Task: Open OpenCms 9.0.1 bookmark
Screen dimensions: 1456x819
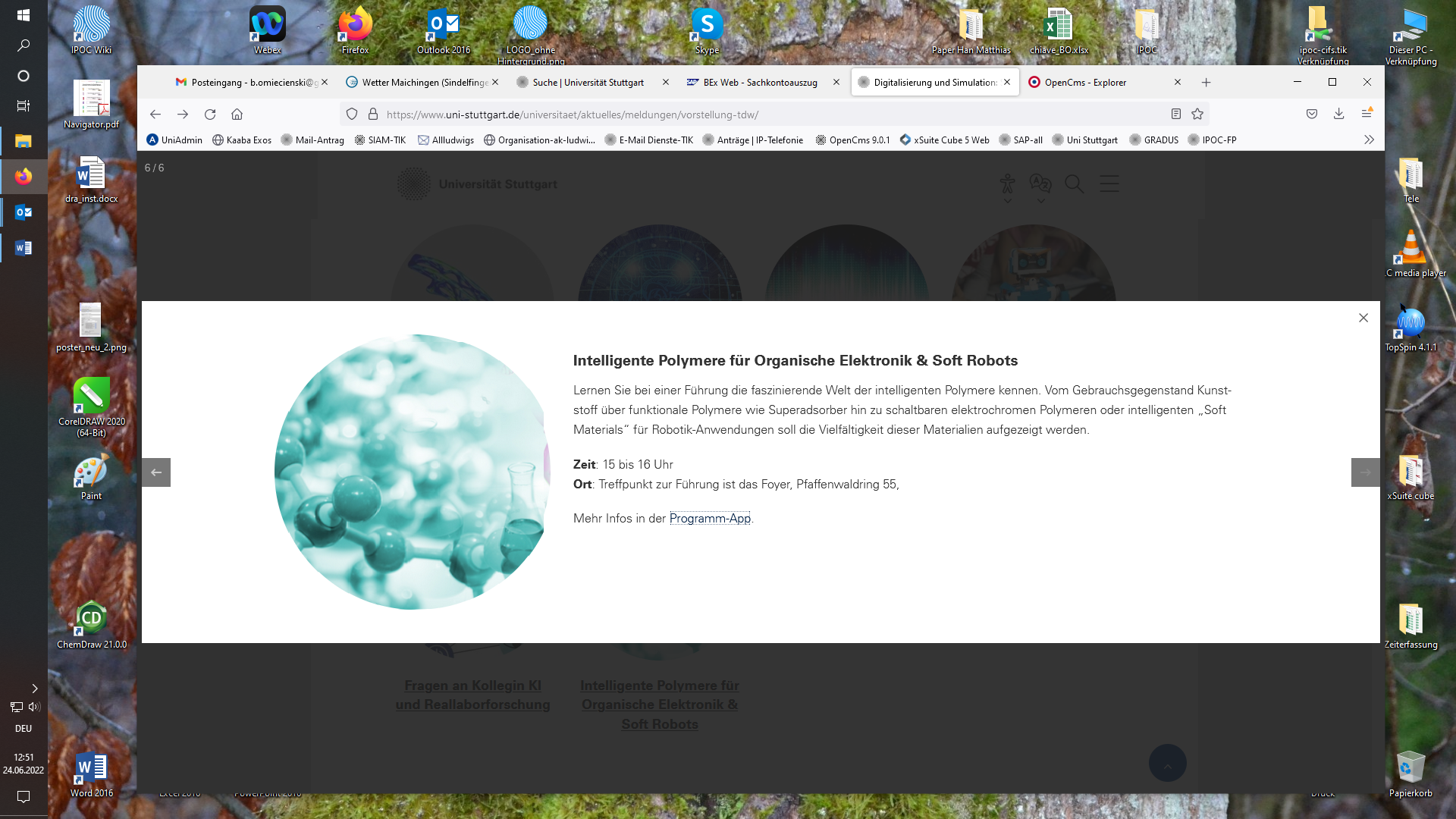Action: pyautogui.click(x=852, y=140)
